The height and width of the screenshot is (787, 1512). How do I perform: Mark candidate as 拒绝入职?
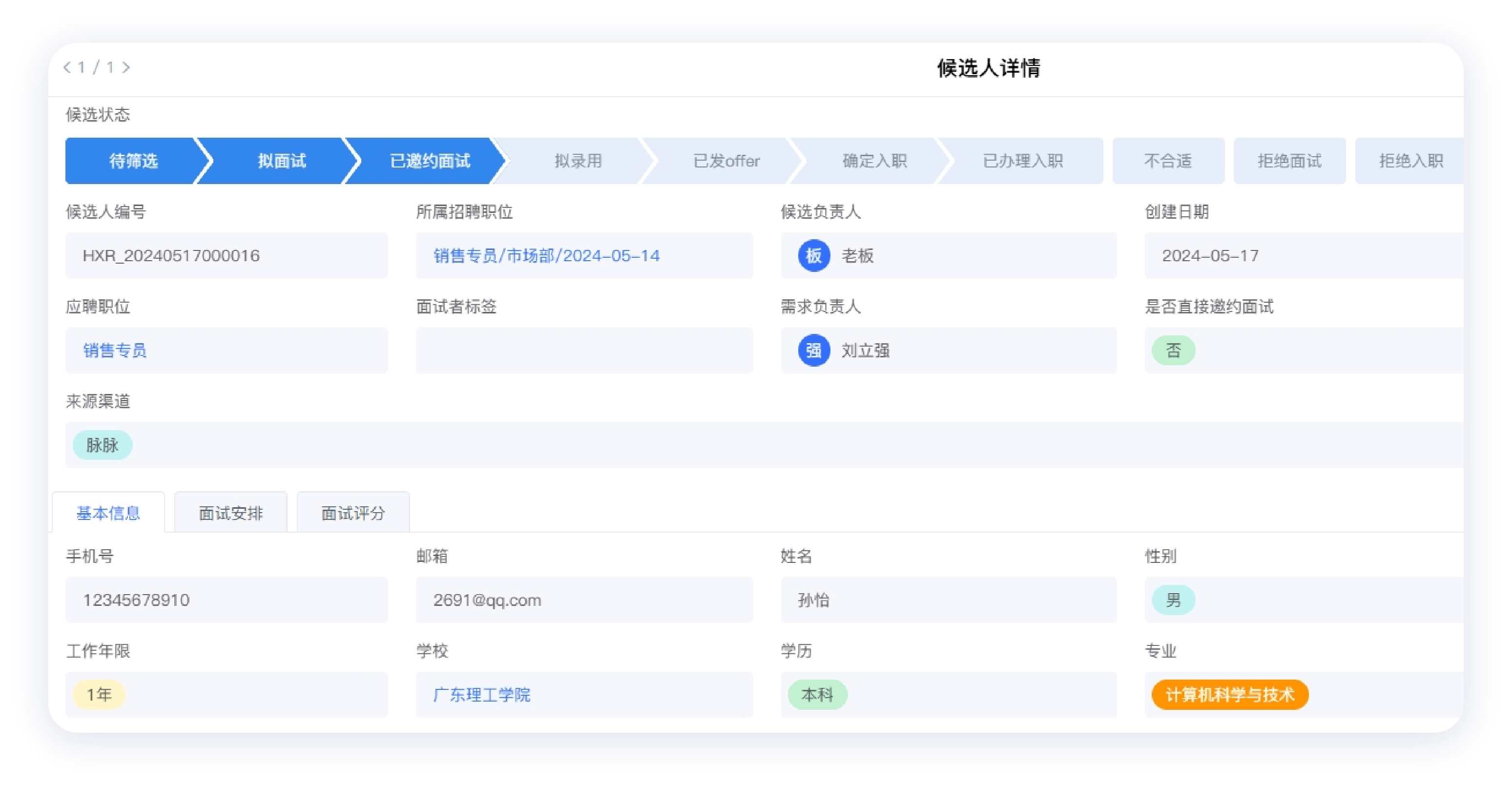click(x=1410, y=161)
